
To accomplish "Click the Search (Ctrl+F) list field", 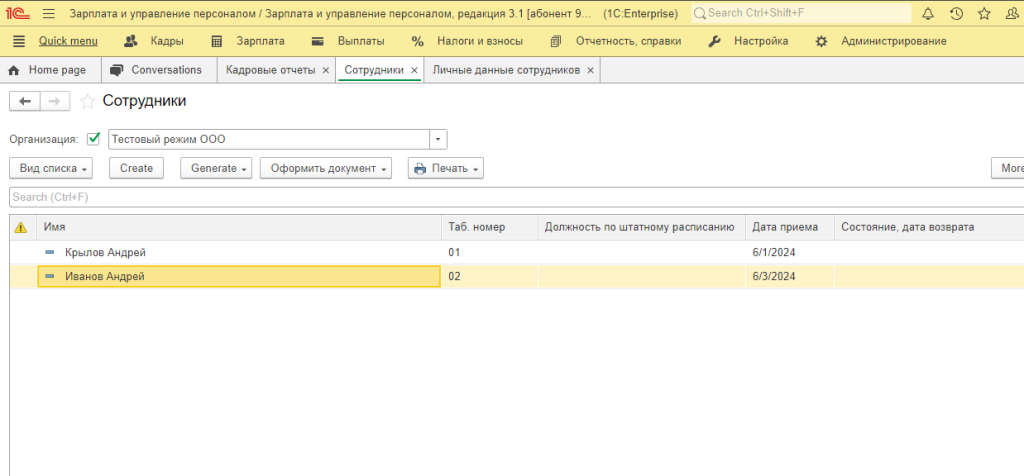I will (500, 197).
